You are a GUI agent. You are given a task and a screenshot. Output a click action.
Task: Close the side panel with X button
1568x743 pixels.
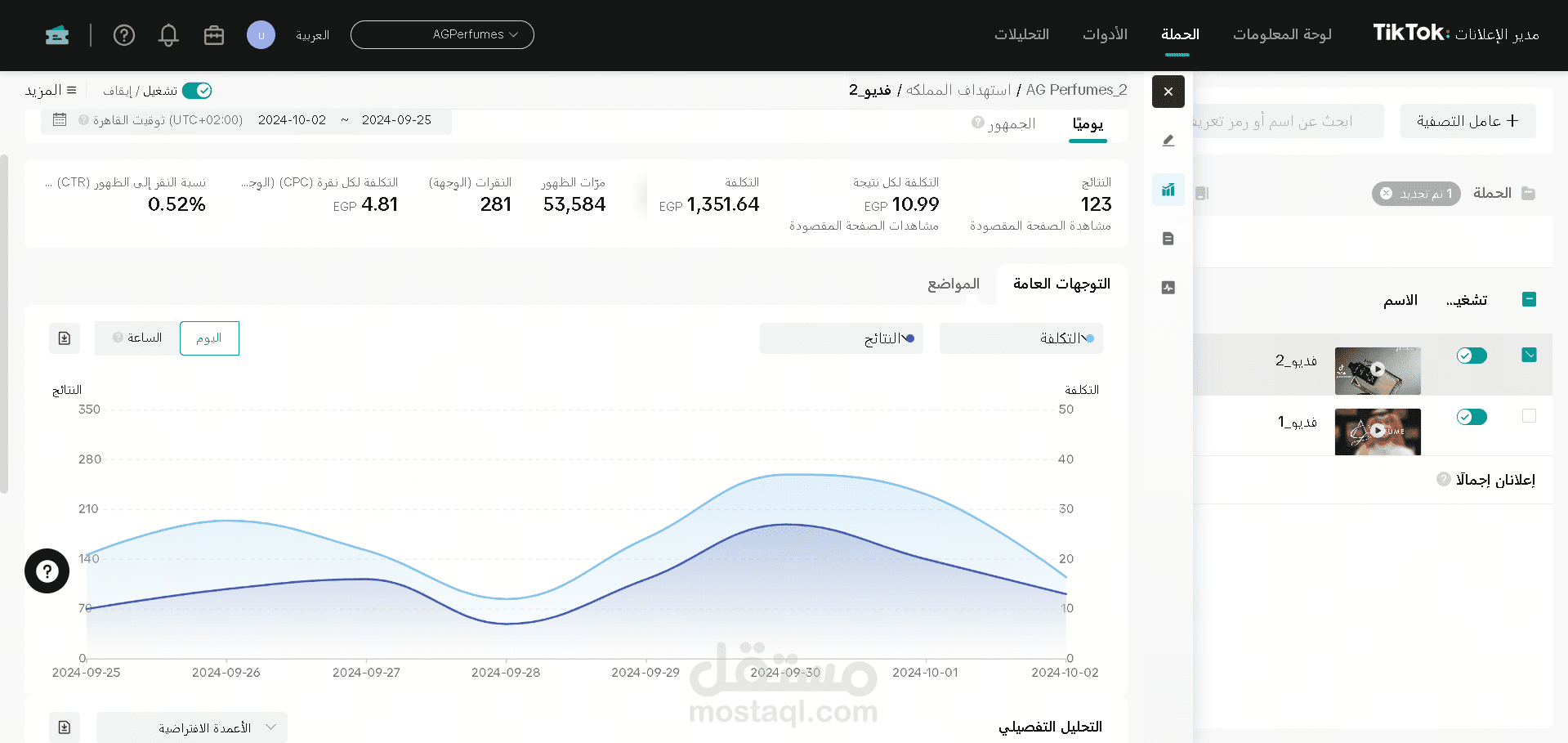coord(1168,92)
